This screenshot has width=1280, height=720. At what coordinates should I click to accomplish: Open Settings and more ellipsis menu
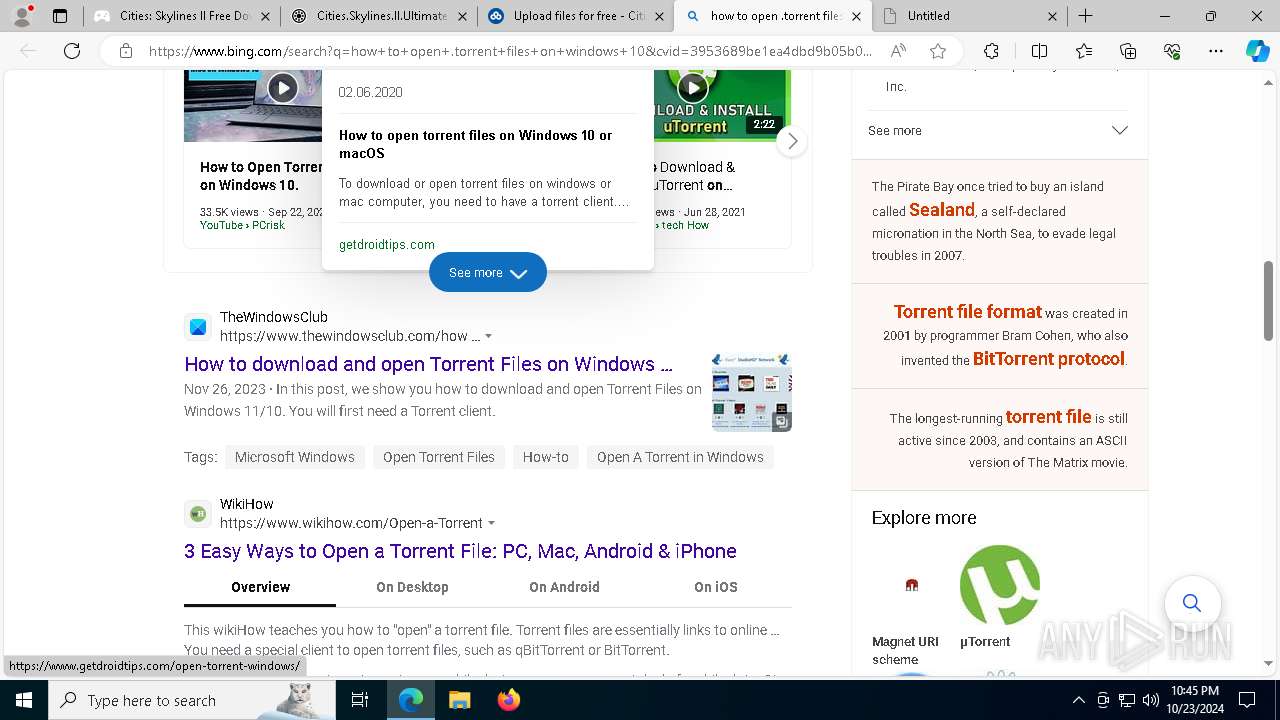(1216, 51)
